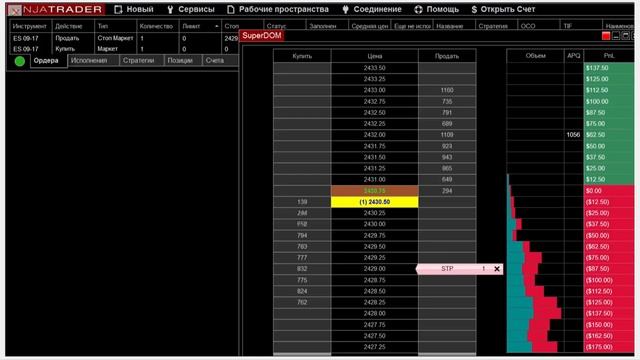Image resolution: width=640 pixels, height=360 pixels.
Task: Open the Рабочие пространства menu
Action: (x=278, y=9)
